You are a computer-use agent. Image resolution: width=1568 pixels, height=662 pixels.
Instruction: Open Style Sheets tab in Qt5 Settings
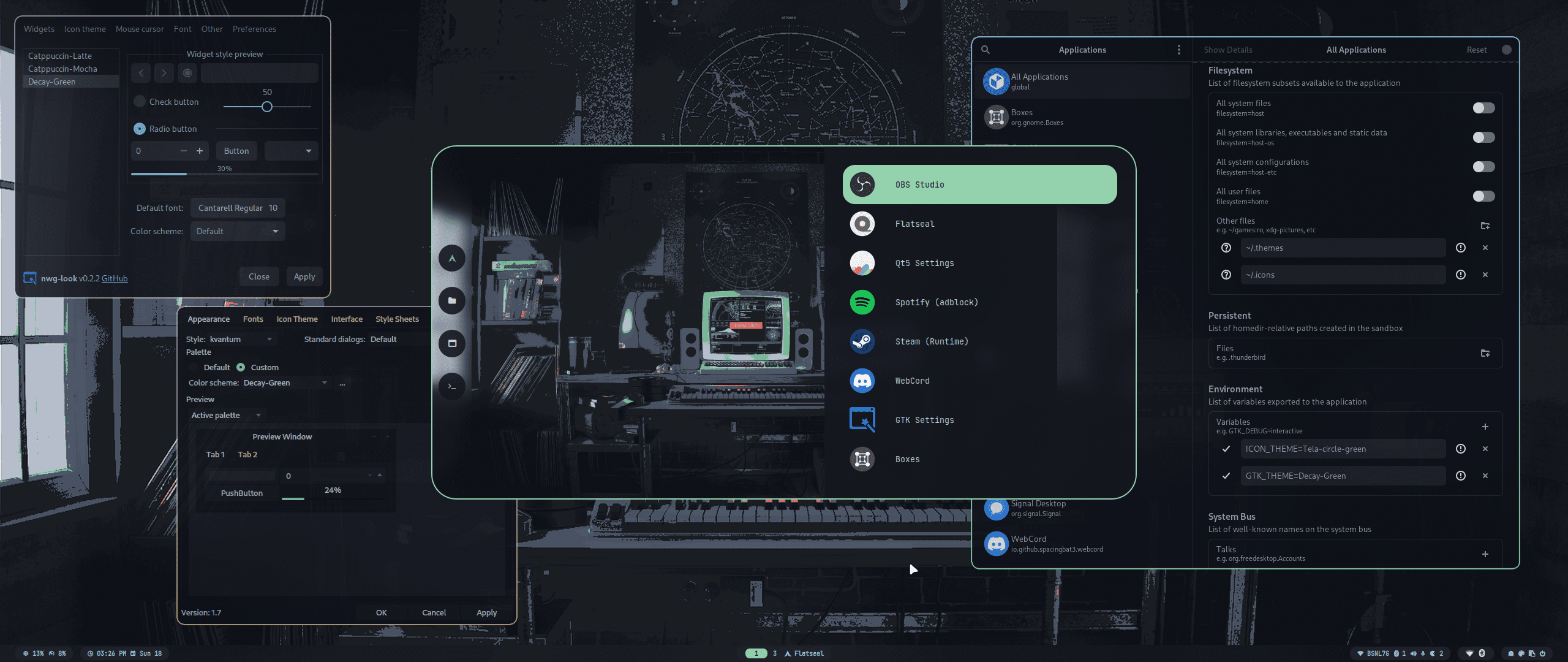[x=397, y=319]
